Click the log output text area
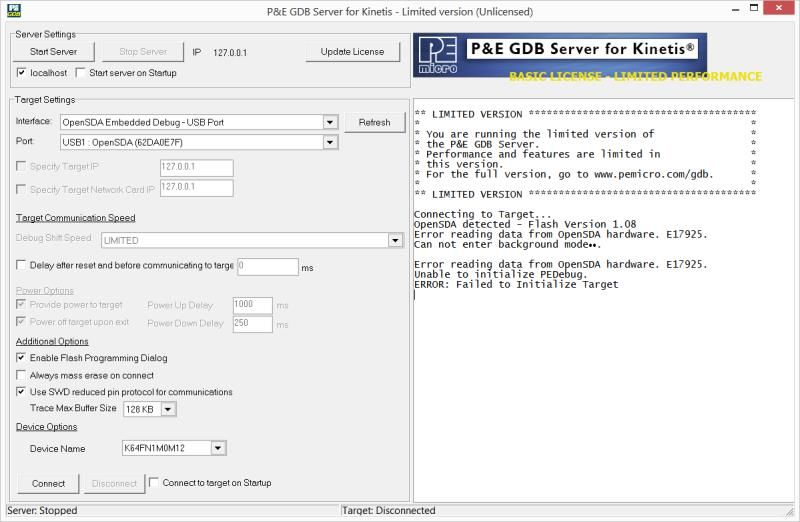The width and height of the screenshot is (800, 522). (x=604, y=300)
